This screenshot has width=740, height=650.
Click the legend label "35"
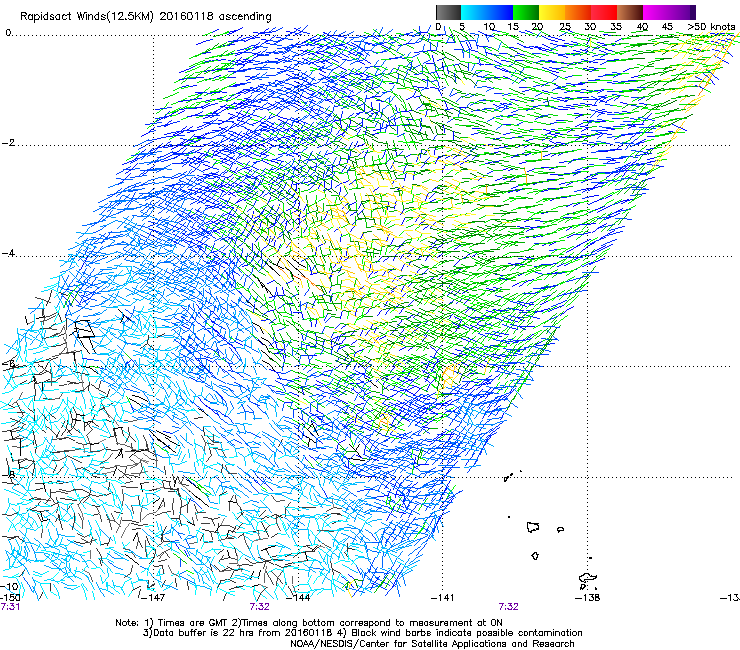pyautogui.click(x=616, y=27)
